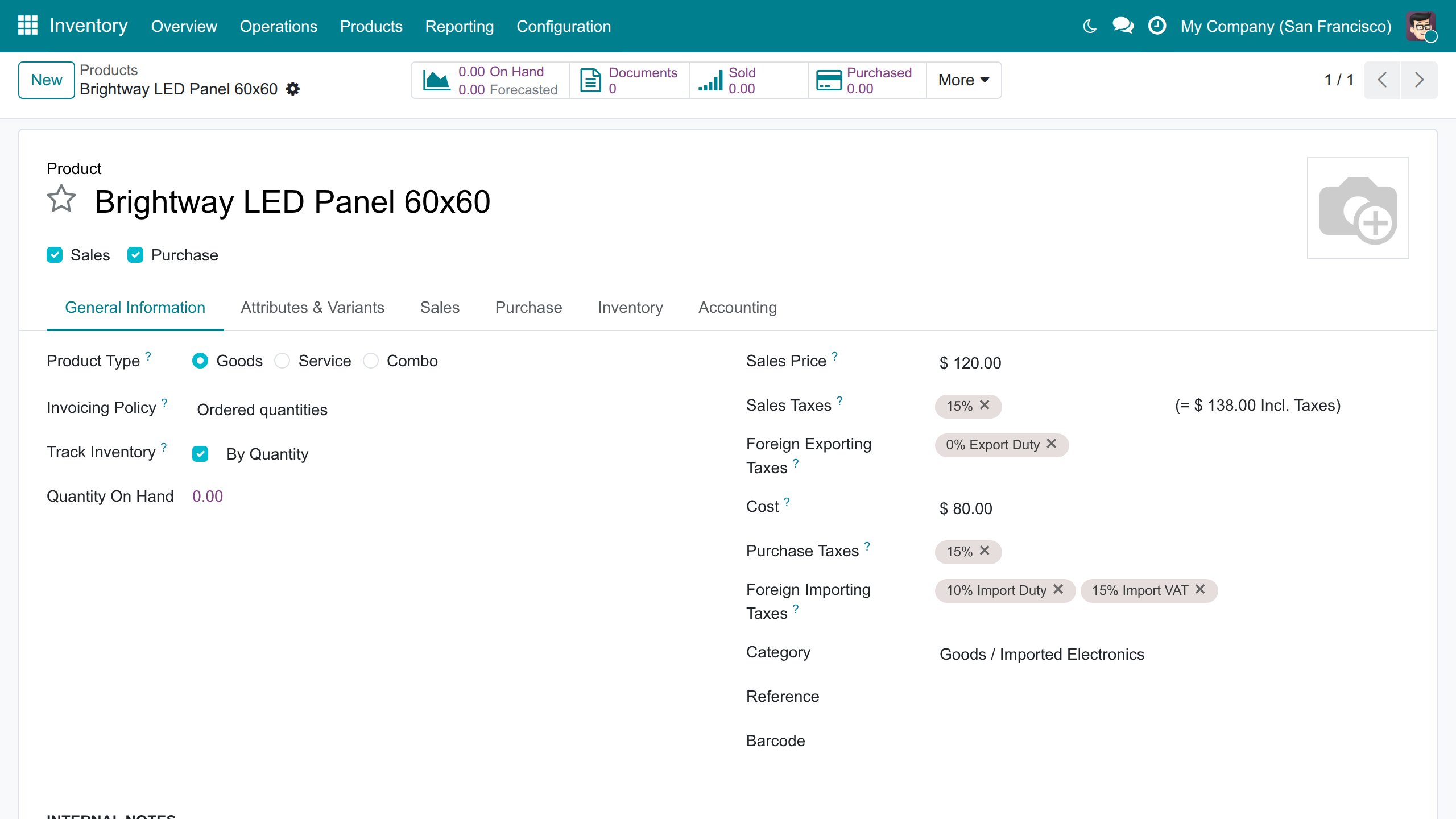Open the On Hand stock smart button

[490, 80]
